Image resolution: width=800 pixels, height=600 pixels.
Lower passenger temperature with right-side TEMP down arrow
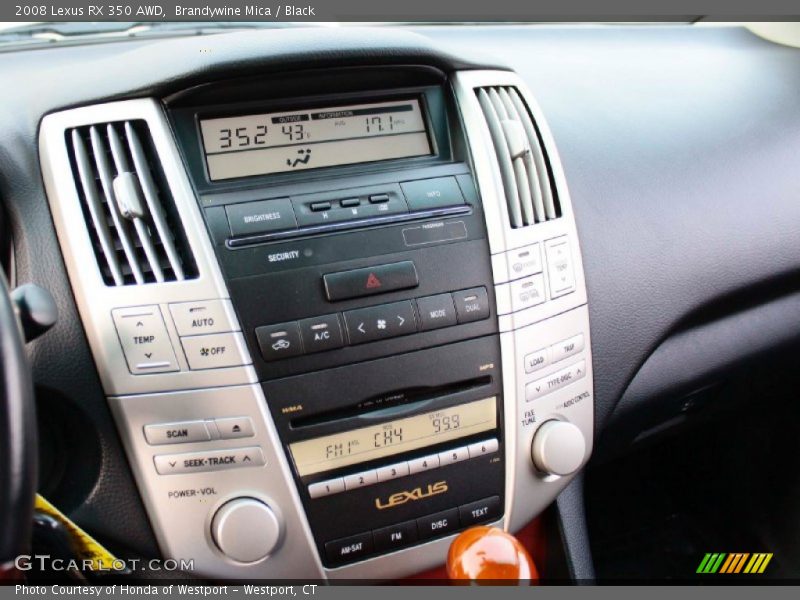[x=562, y=280]
